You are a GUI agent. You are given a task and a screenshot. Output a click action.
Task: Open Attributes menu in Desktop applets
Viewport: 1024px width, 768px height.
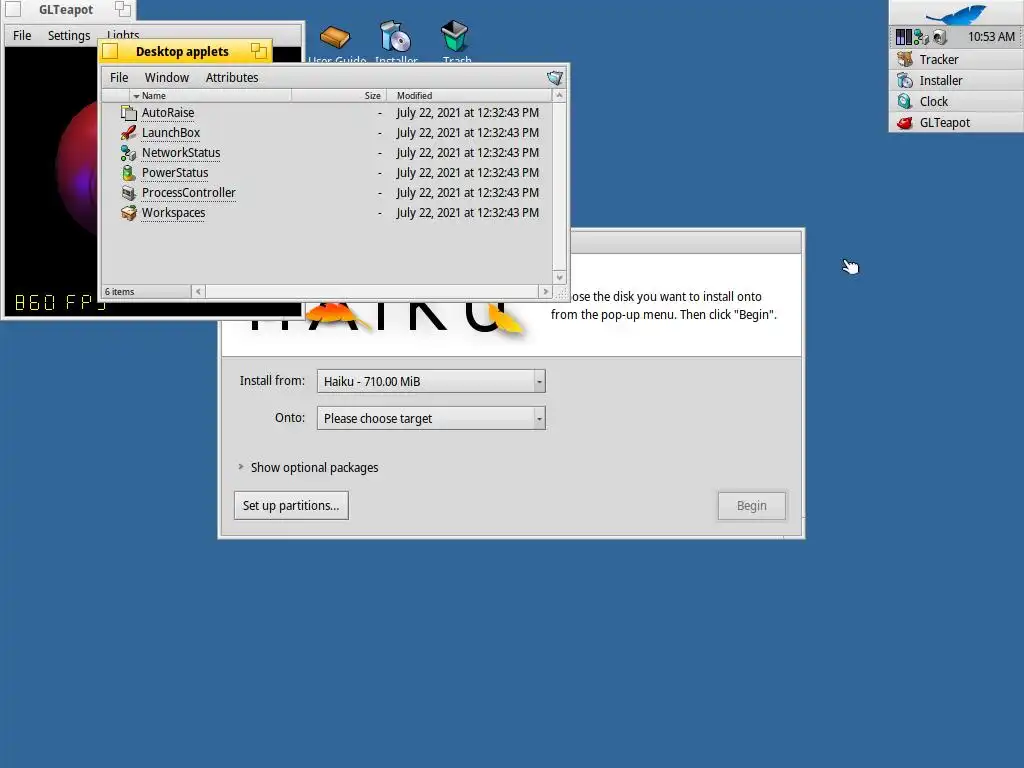coord(232,78)
